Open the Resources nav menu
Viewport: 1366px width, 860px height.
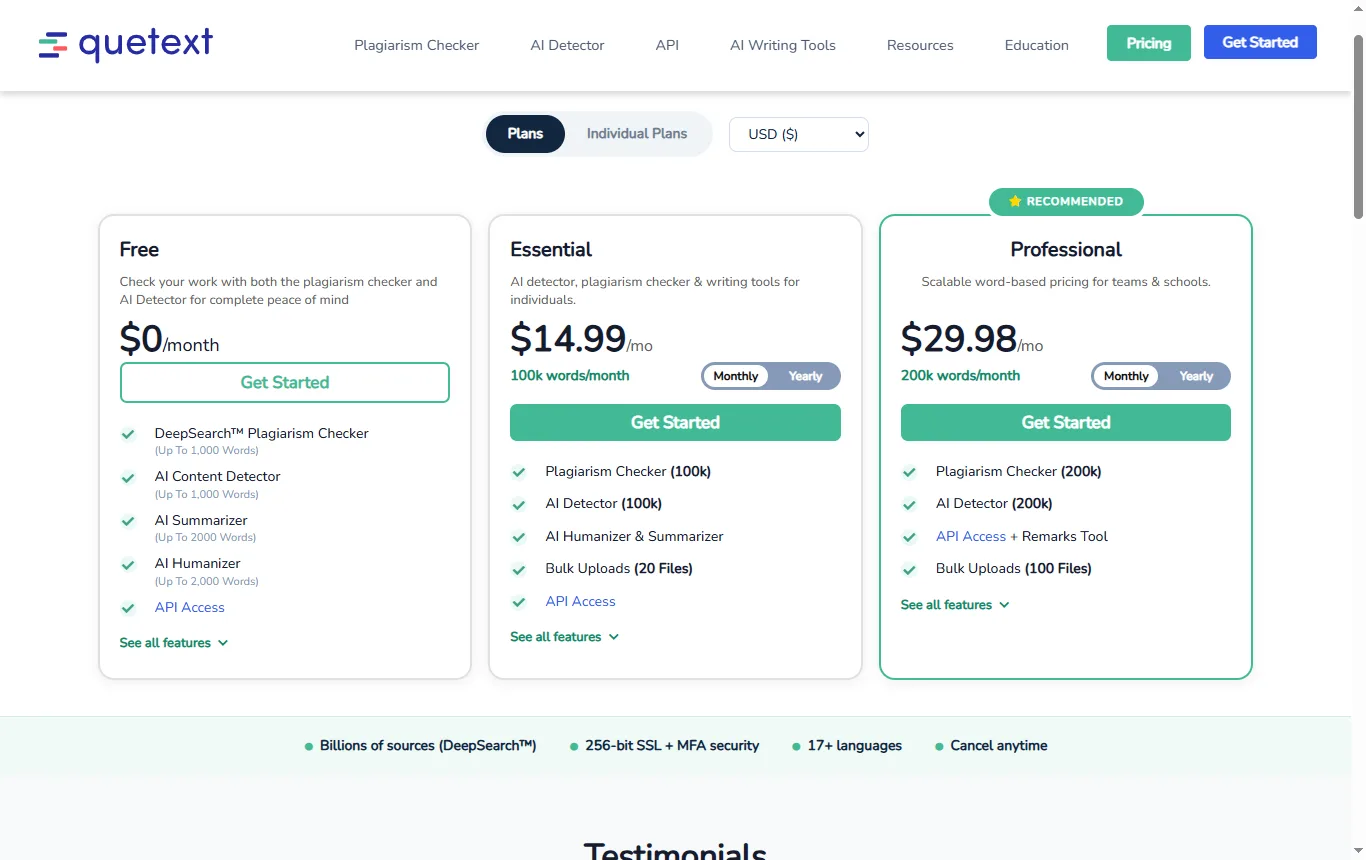click(920, 45)
